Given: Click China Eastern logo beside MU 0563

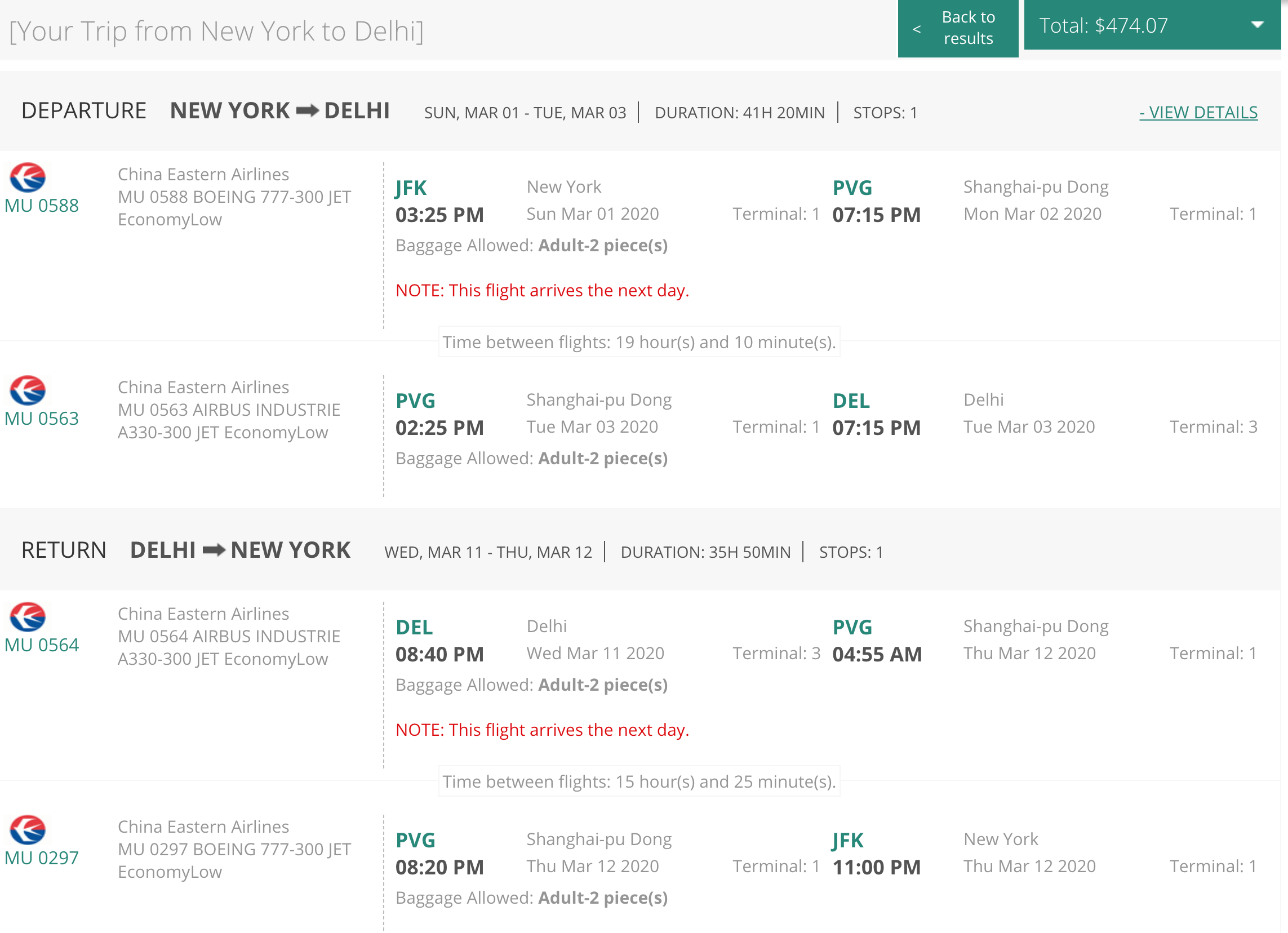Looking at the screenshot, I should pyautogui.click(x=27, y=390).
